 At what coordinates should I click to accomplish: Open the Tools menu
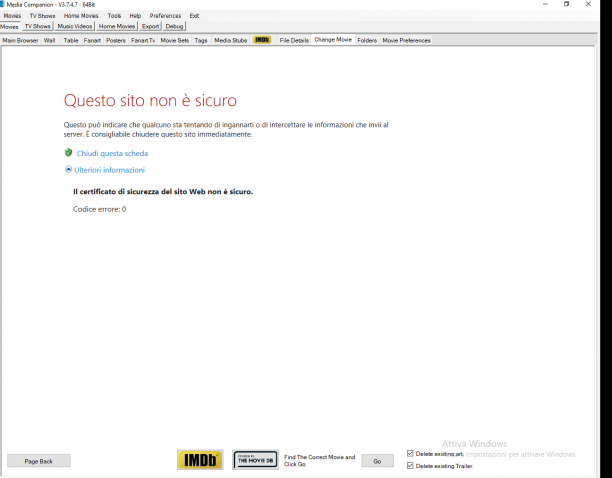114,16
